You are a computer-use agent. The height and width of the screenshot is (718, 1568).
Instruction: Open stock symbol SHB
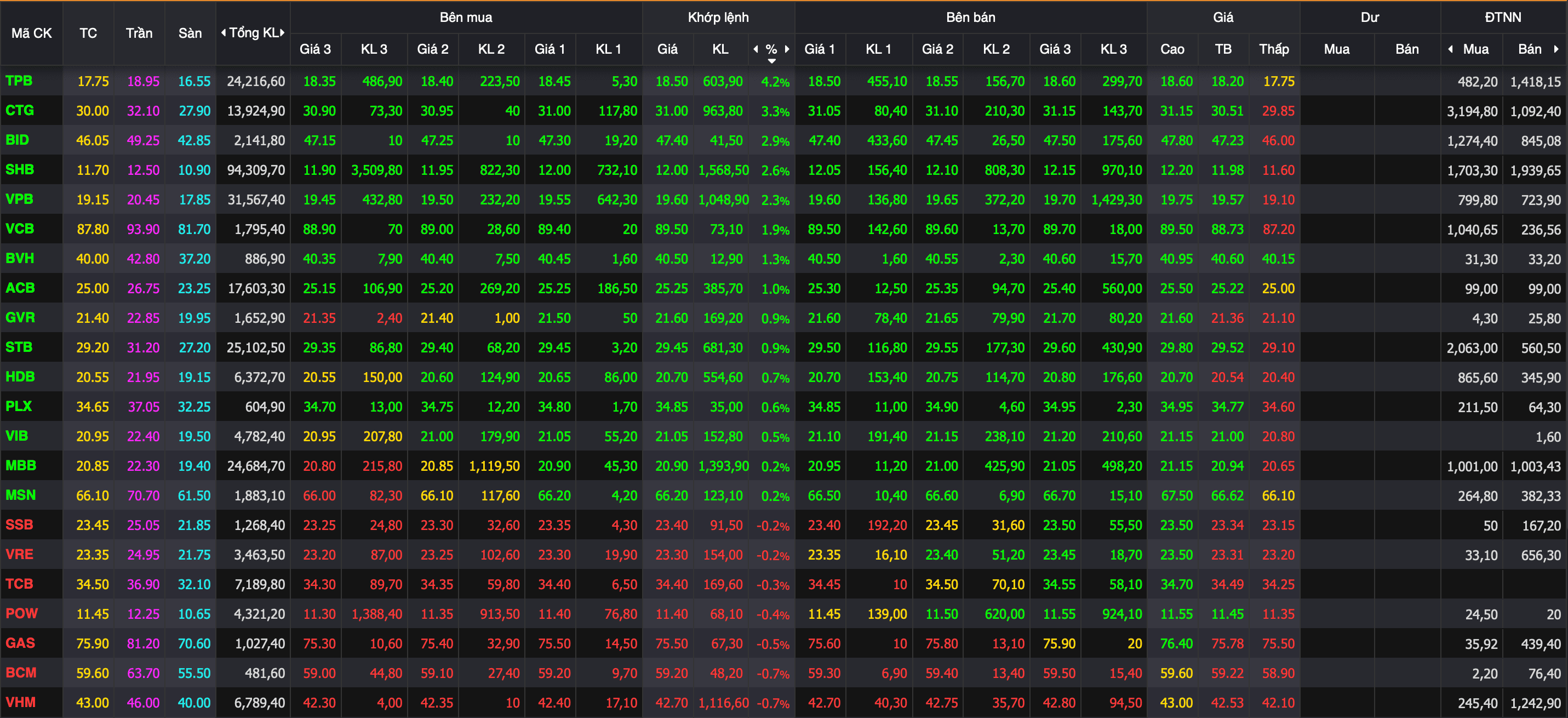tap(20, 170)
